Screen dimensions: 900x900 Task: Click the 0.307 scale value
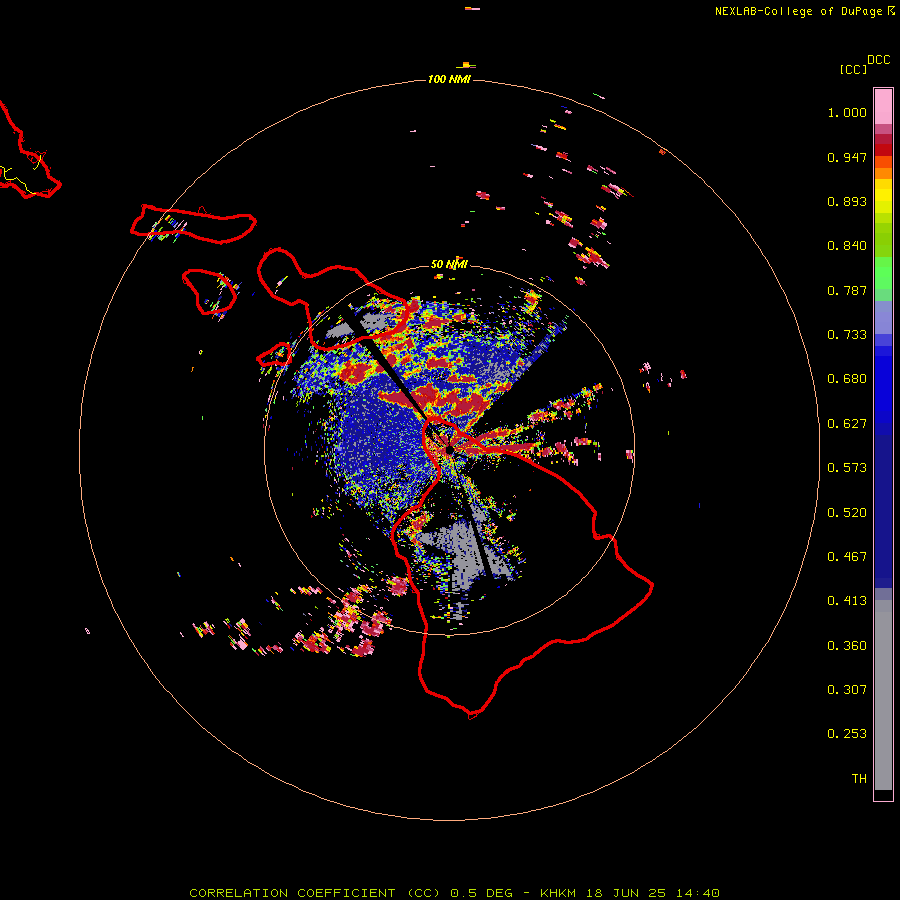point(847,690)
